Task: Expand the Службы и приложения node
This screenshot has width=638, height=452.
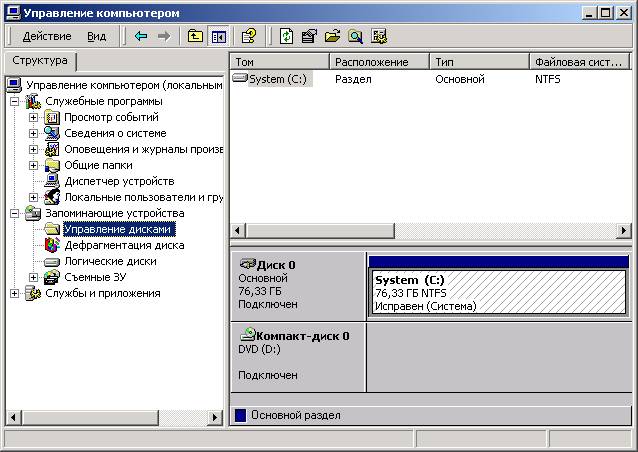Action: click(15, 293)
